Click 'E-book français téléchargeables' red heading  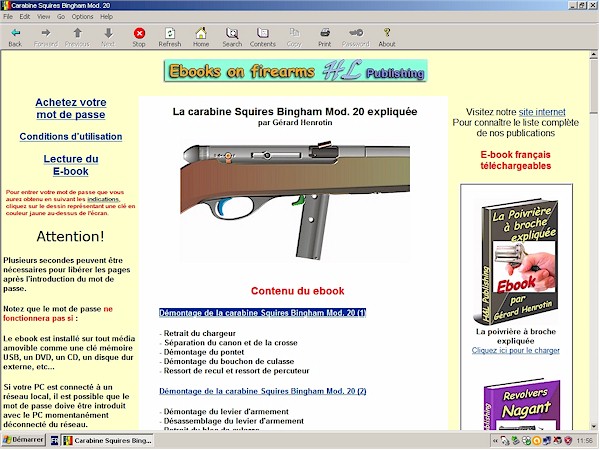pyautogui.click(x=515, y=160)
